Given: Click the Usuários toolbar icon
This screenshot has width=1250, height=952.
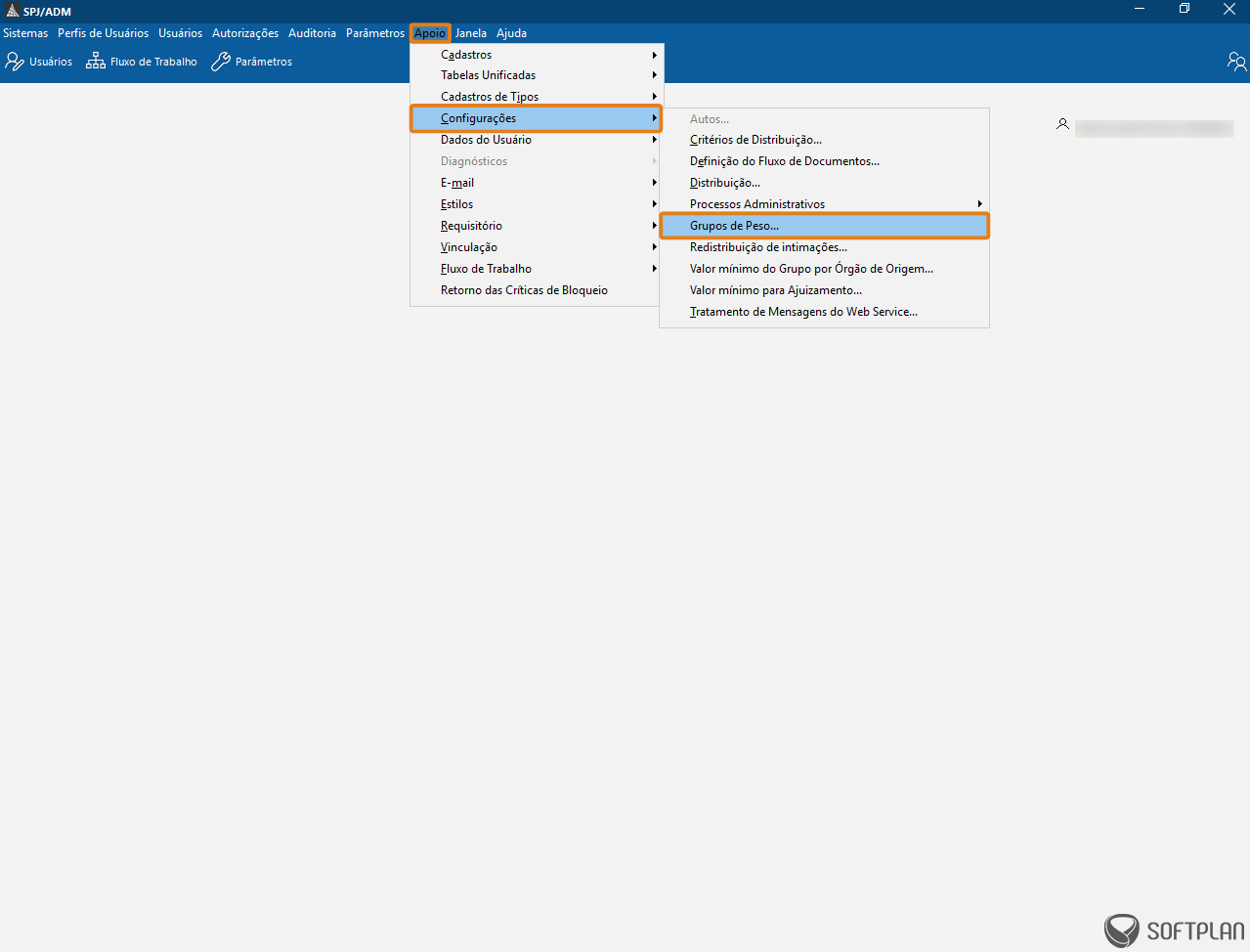Looking at the screenshot, I should click(x=15, y=62).
